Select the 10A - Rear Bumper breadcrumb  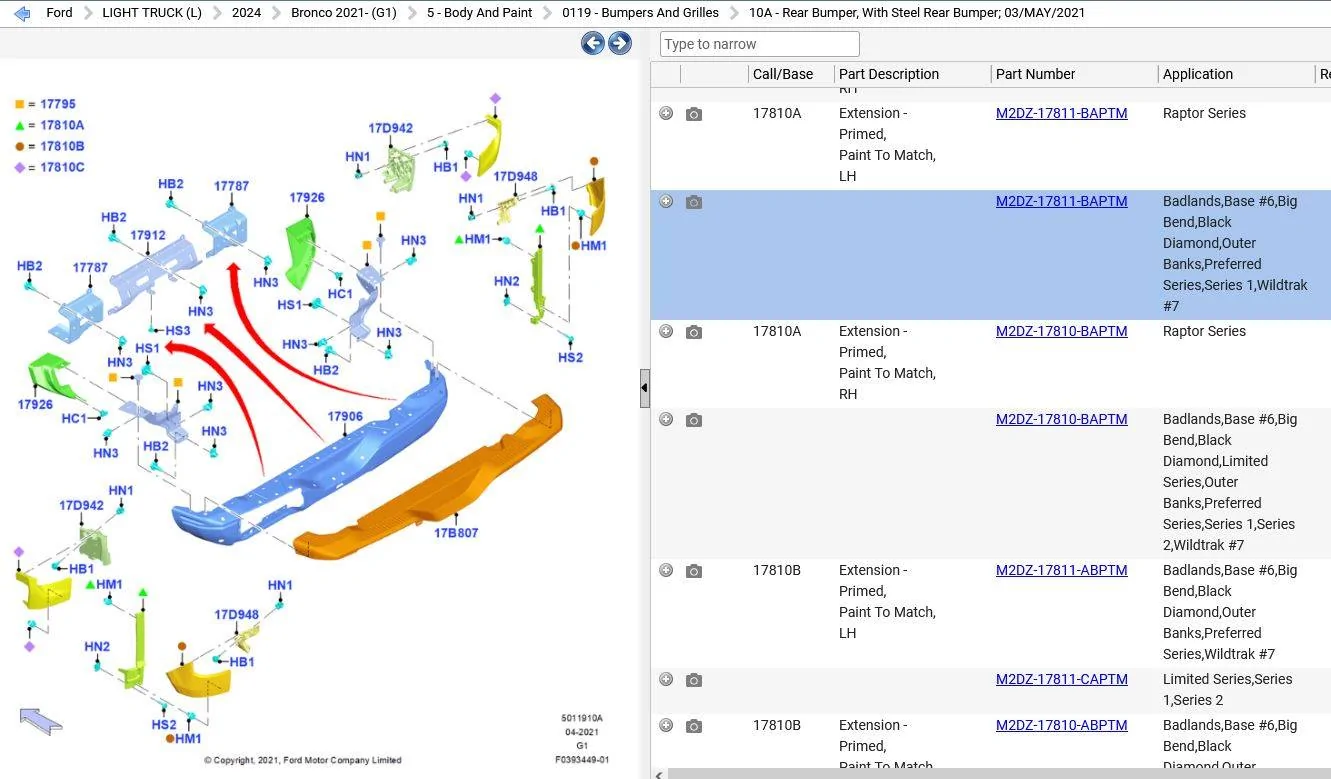click(917, 13)
